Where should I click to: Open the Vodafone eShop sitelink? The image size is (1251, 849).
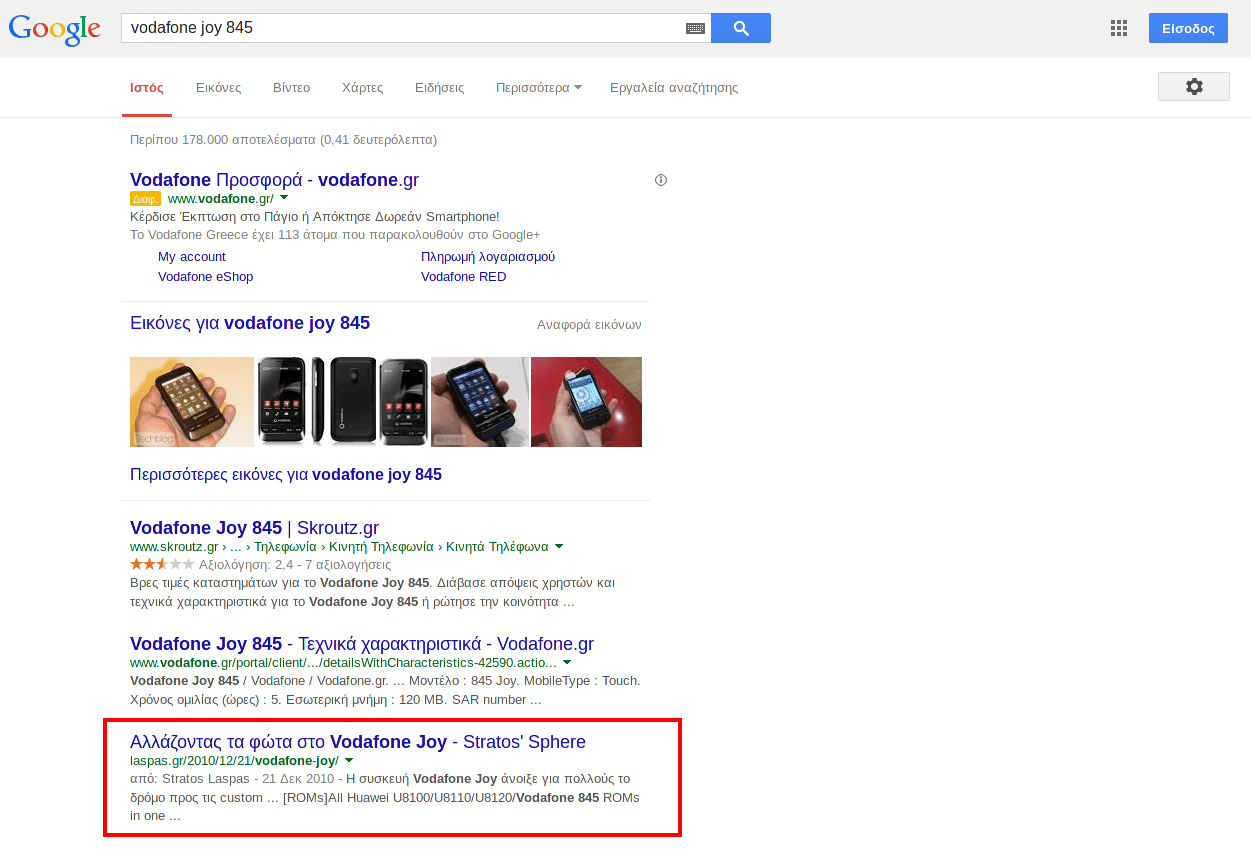tap(206, 277)
